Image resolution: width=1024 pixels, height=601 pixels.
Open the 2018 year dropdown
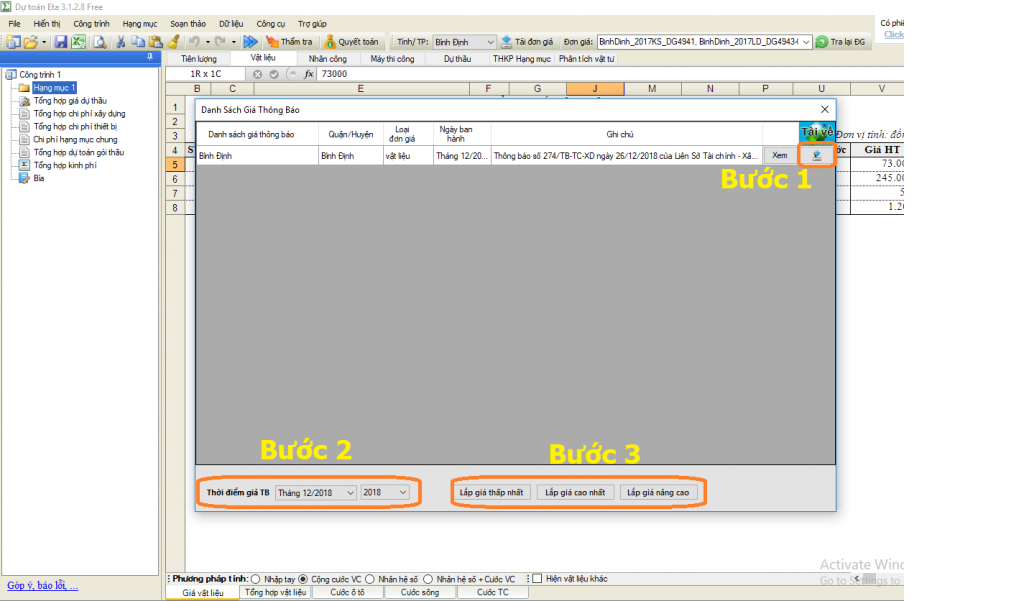(x=385, y=493)
